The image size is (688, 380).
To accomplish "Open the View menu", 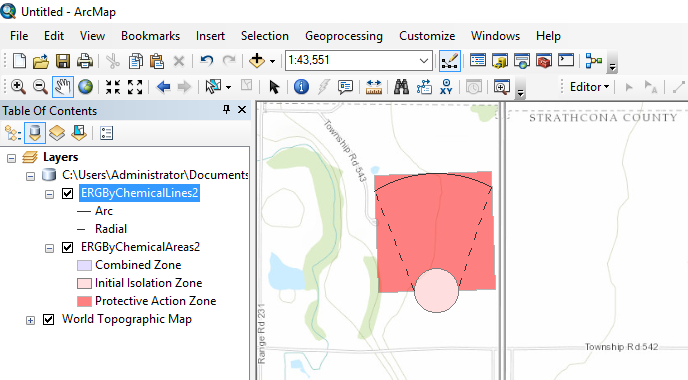I will pyautogui.click(x=92, y=36).
